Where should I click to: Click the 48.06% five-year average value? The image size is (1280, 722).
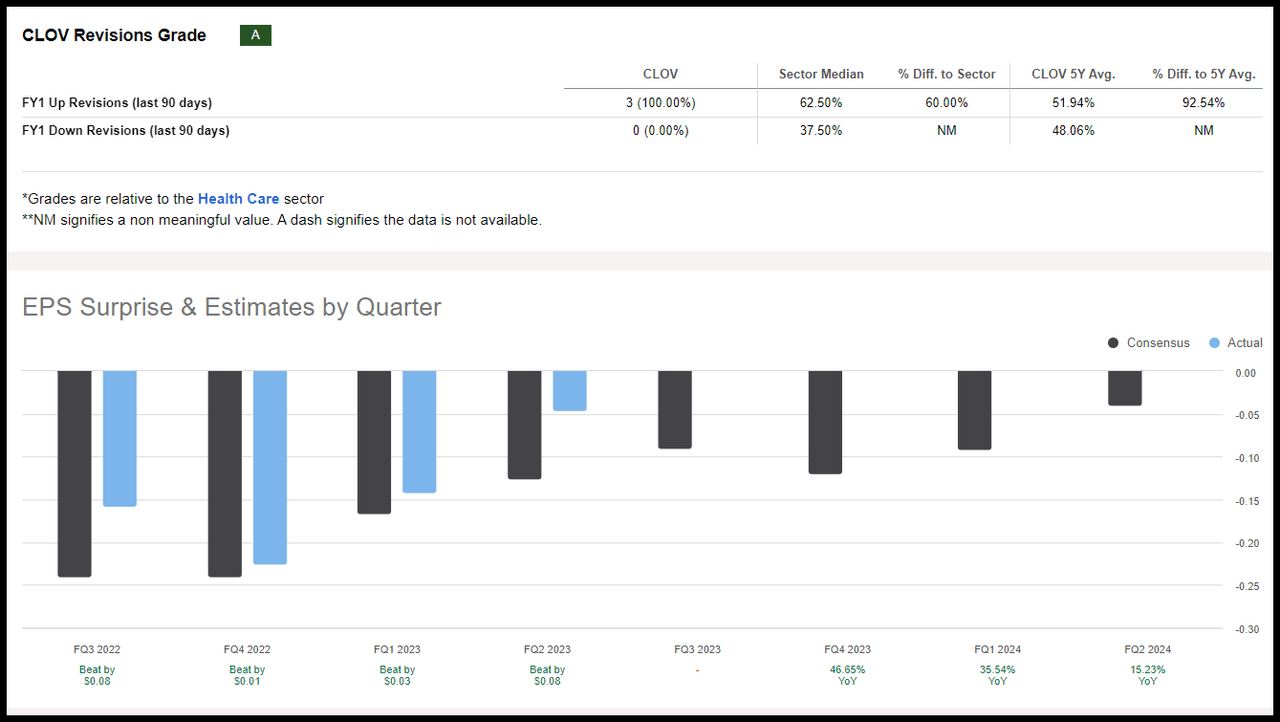[1073, 130]
